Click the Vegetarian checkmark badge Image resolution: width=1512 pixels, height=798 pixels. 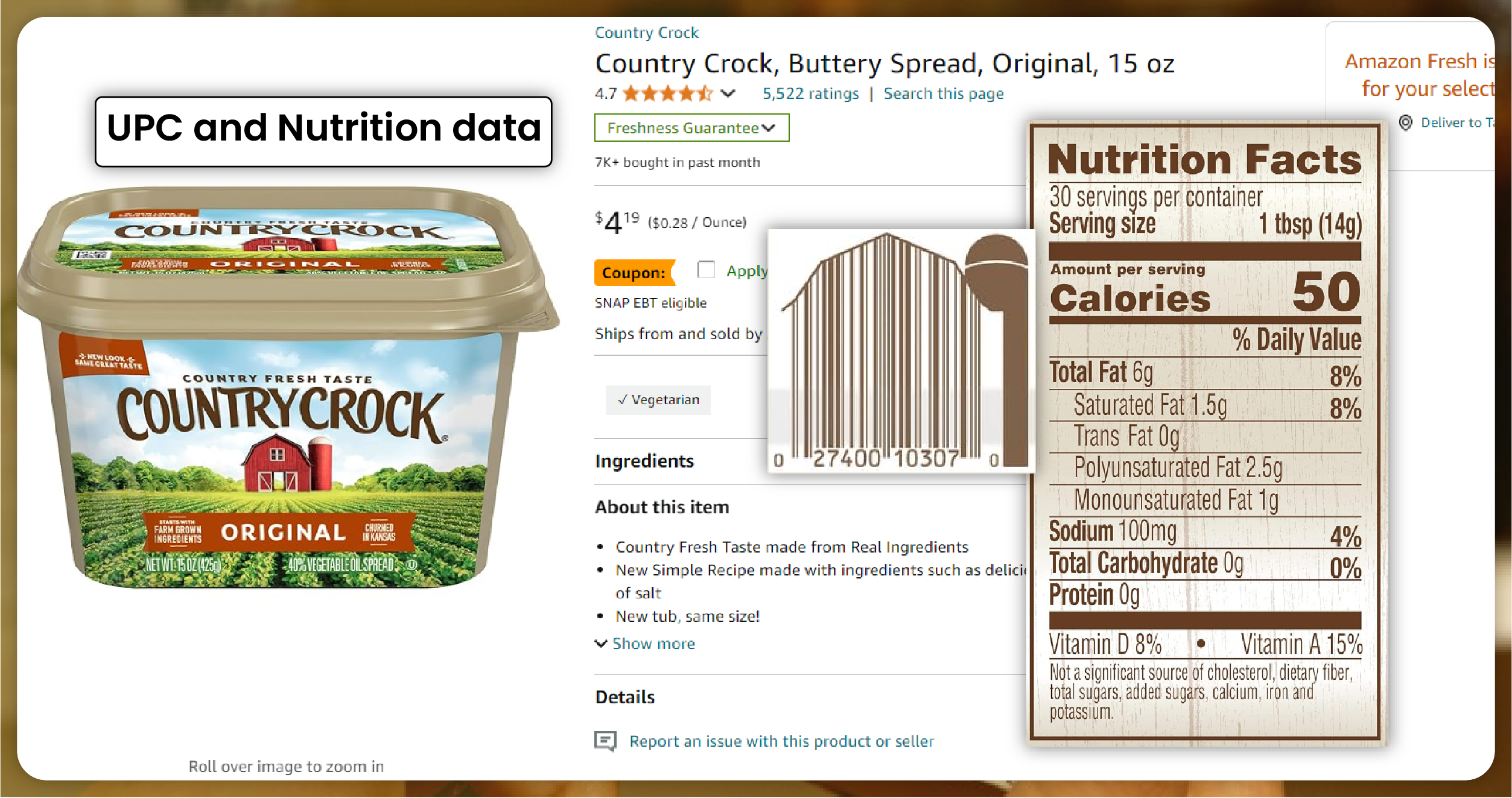click(x=655, y=399)
